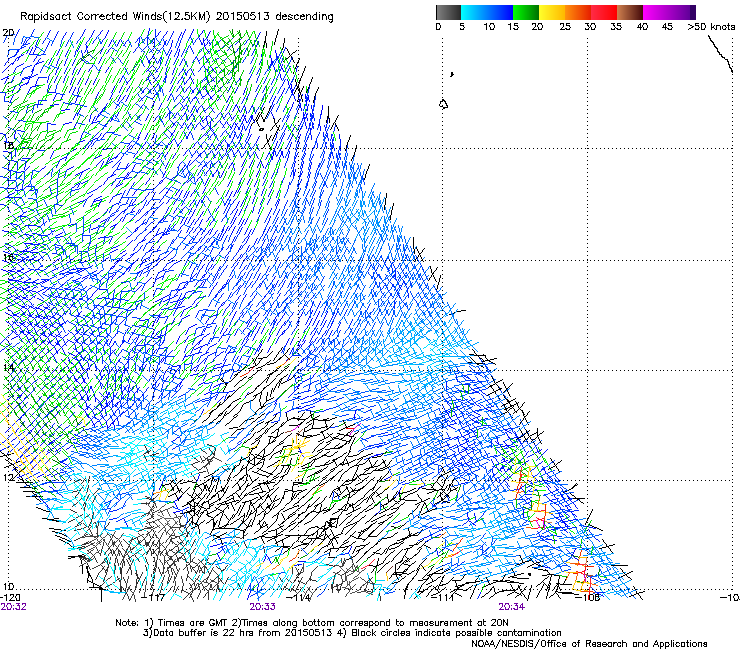Screen dimensions: 740x650
Task: Click the coastline outline under '>50 knots' label
Action: [719, 53]
